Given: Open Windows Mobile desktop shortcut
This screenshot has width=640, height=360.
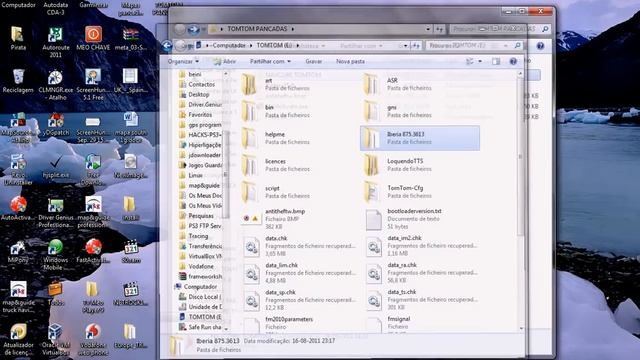Looking at the screenshot, I should pos(56,255).
